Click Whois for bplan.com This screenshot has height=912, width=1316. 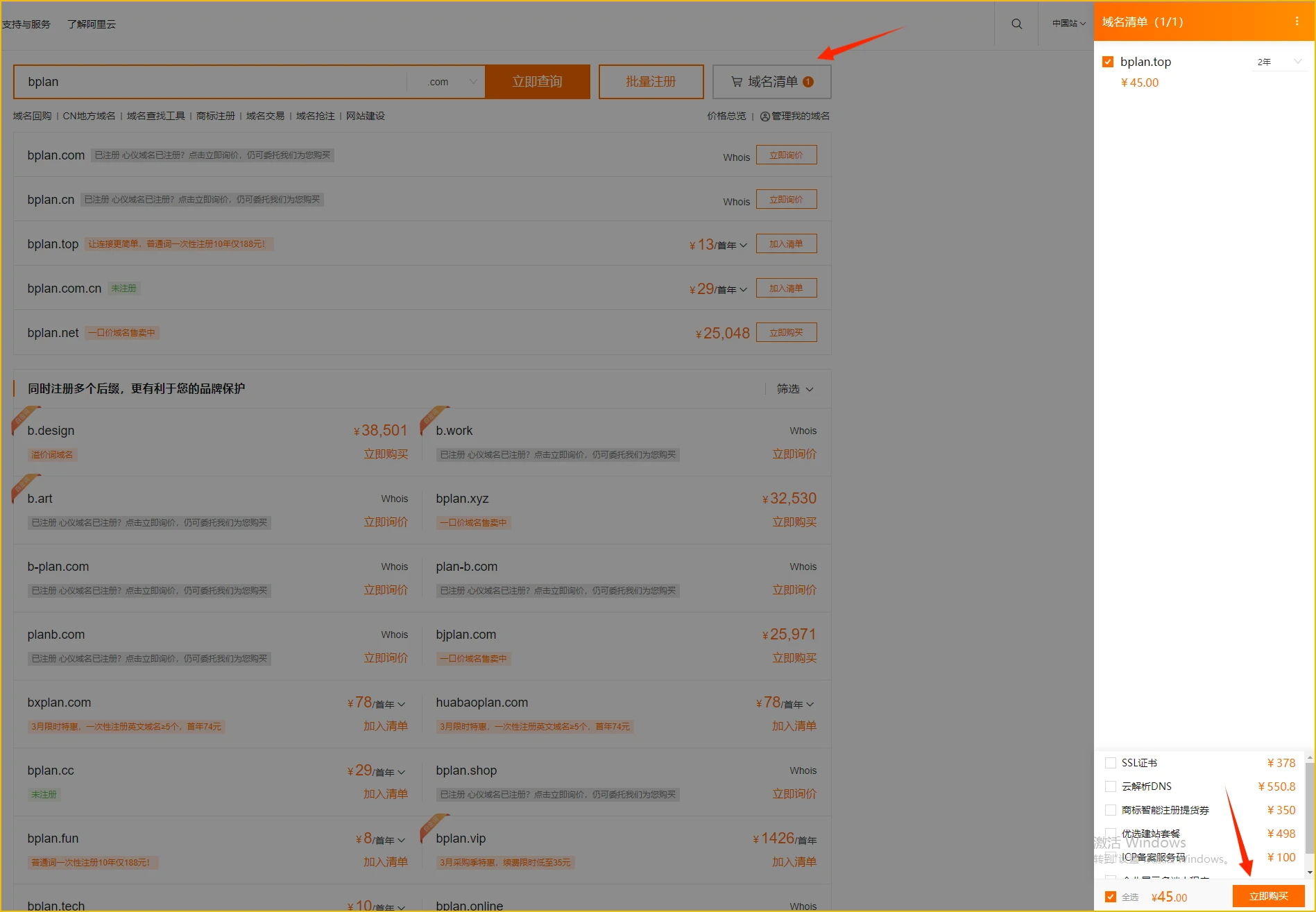(736, 157)
